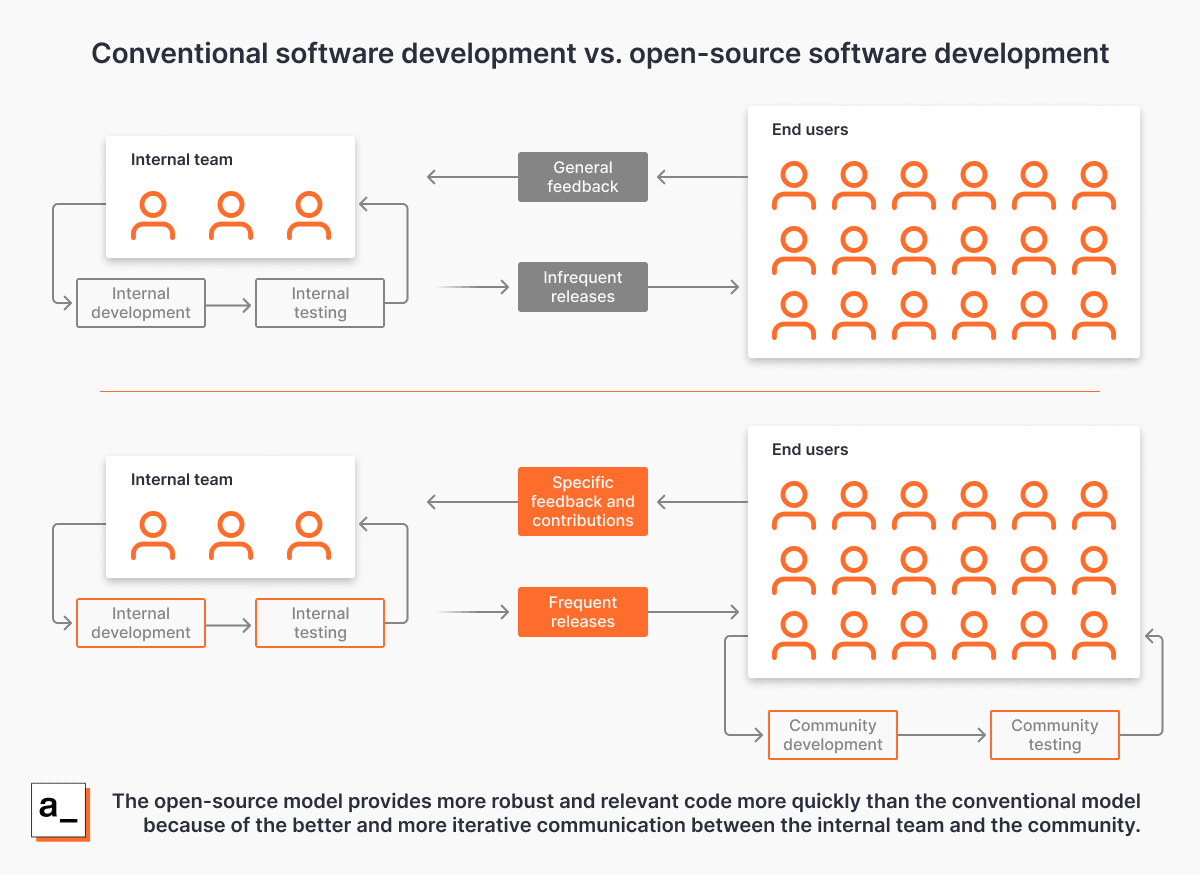Click the middle person icon in top Internal team
This screenshot has width=1200, height=875.
pyautogui.click(x=231, y=216)
